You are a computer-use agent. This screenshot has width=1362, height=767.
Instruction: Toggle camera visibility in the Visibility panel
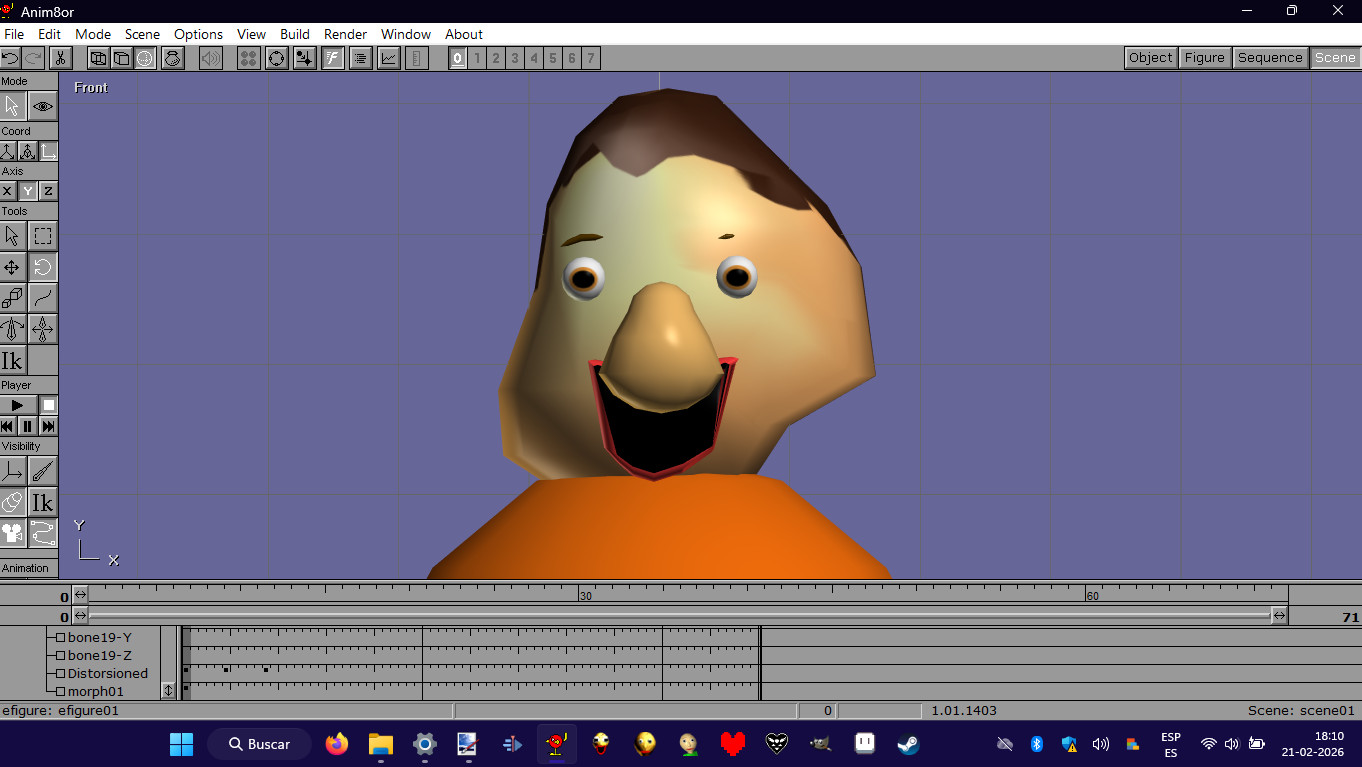click(12, 533)
